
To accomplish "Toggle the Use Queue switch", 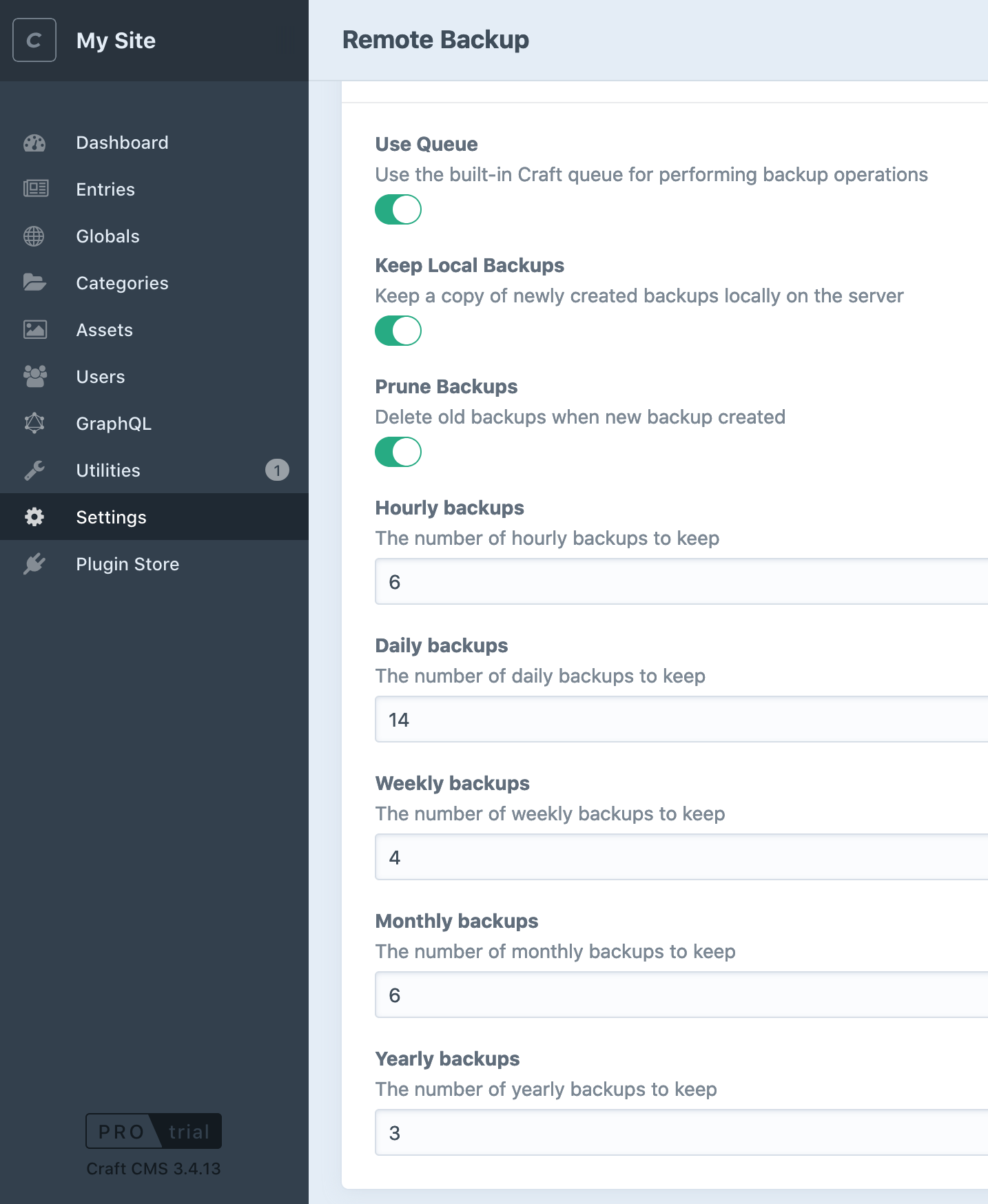I will [398, 209].
